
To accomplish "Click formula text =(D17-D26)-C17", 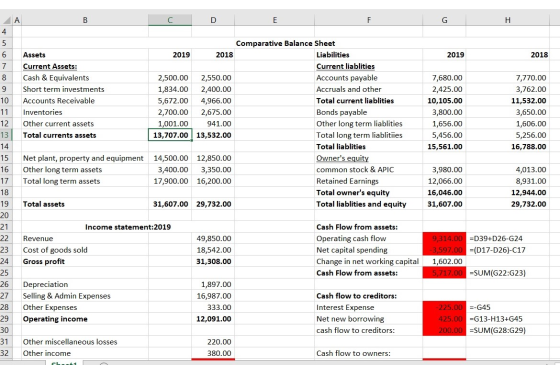I will [x=497, y=250].
